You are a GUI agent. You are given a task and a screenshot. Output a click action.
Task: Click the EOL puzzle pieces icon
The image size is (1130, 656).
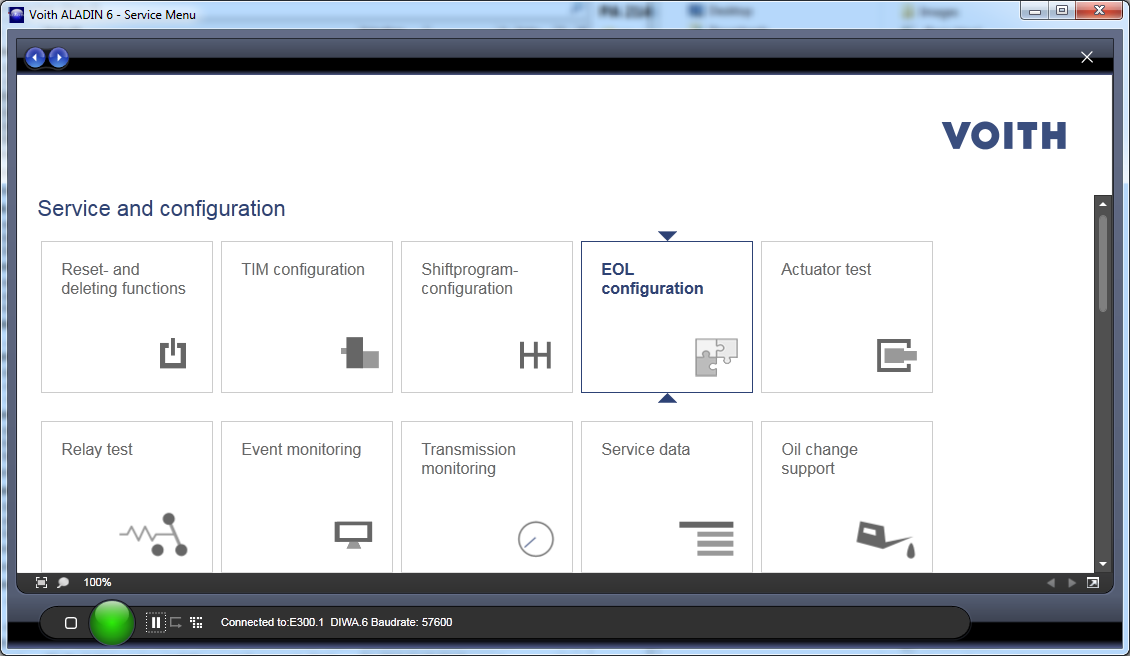coord(716,357)
